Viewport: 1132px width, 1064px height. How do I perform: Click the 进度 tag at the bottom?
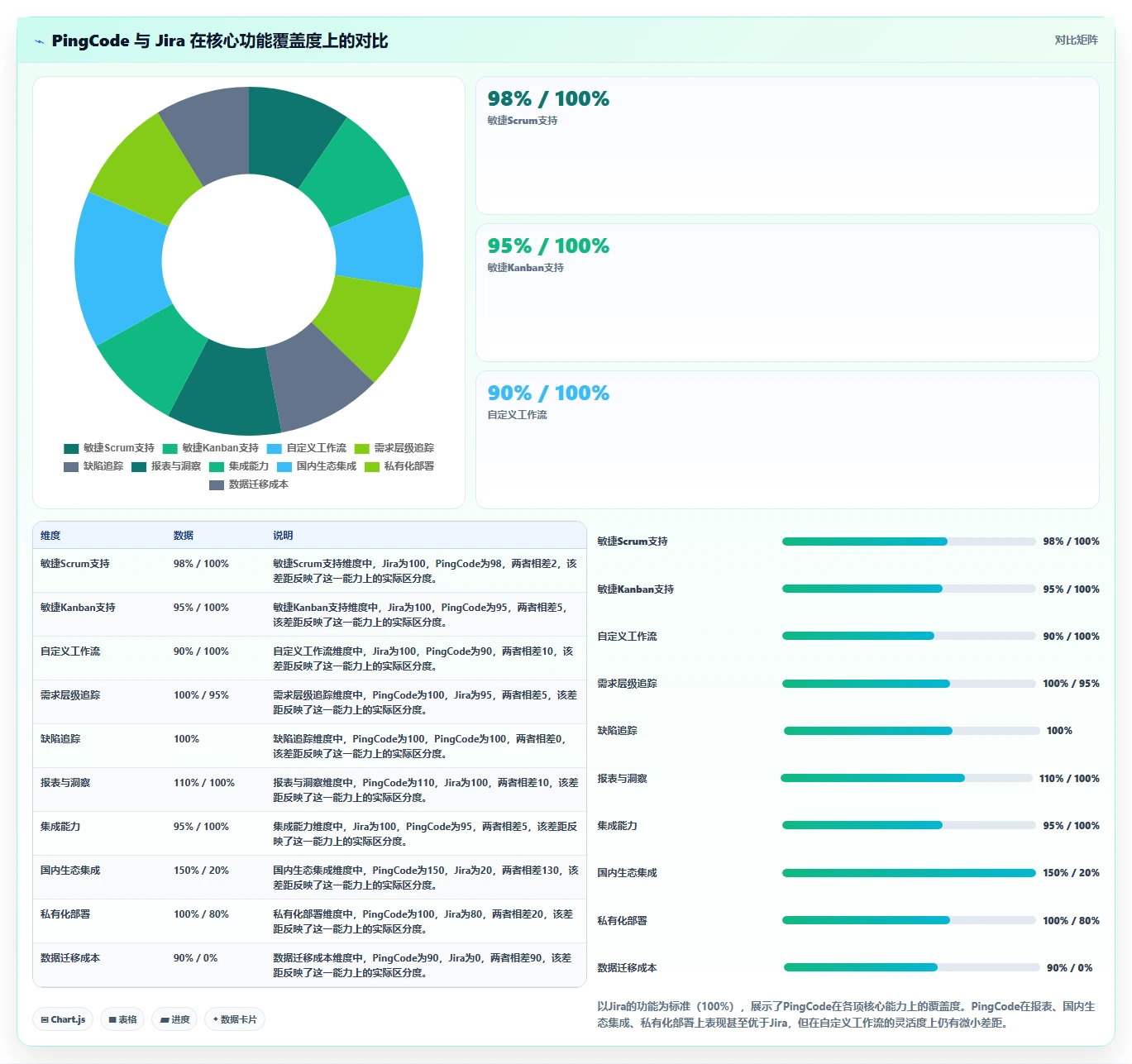point(175,1019)
